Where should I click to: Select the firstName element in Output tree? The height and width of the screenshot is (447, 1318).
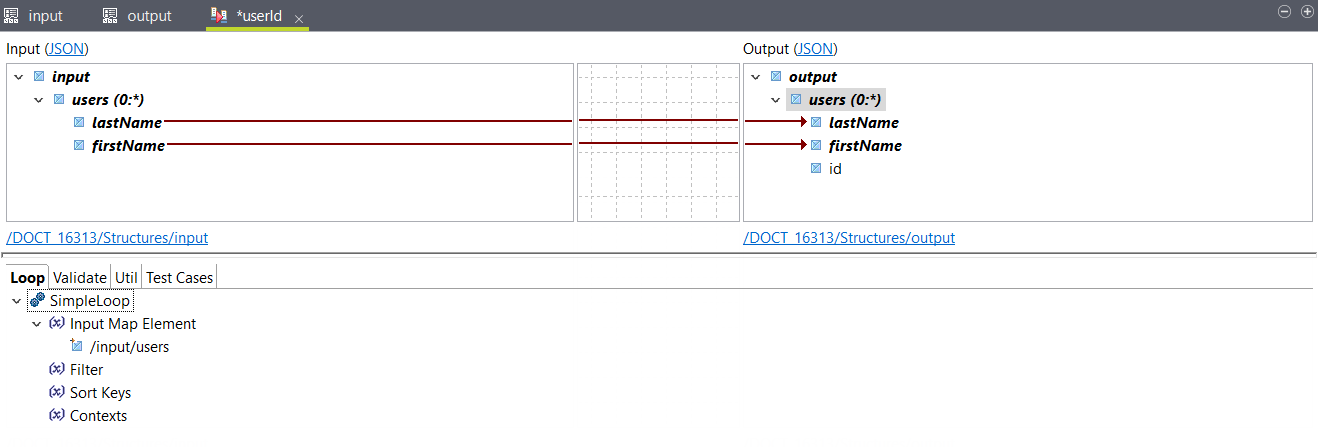click(x=865, y=146)
